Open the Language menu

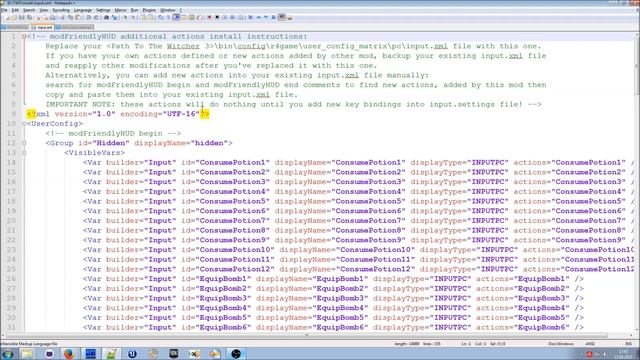(83, 10)
